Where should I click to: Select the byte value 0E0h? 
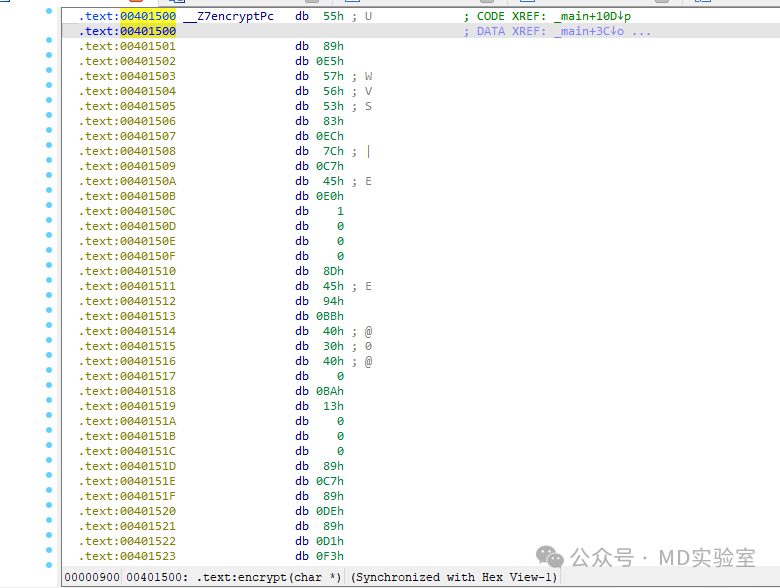[330, 196]
